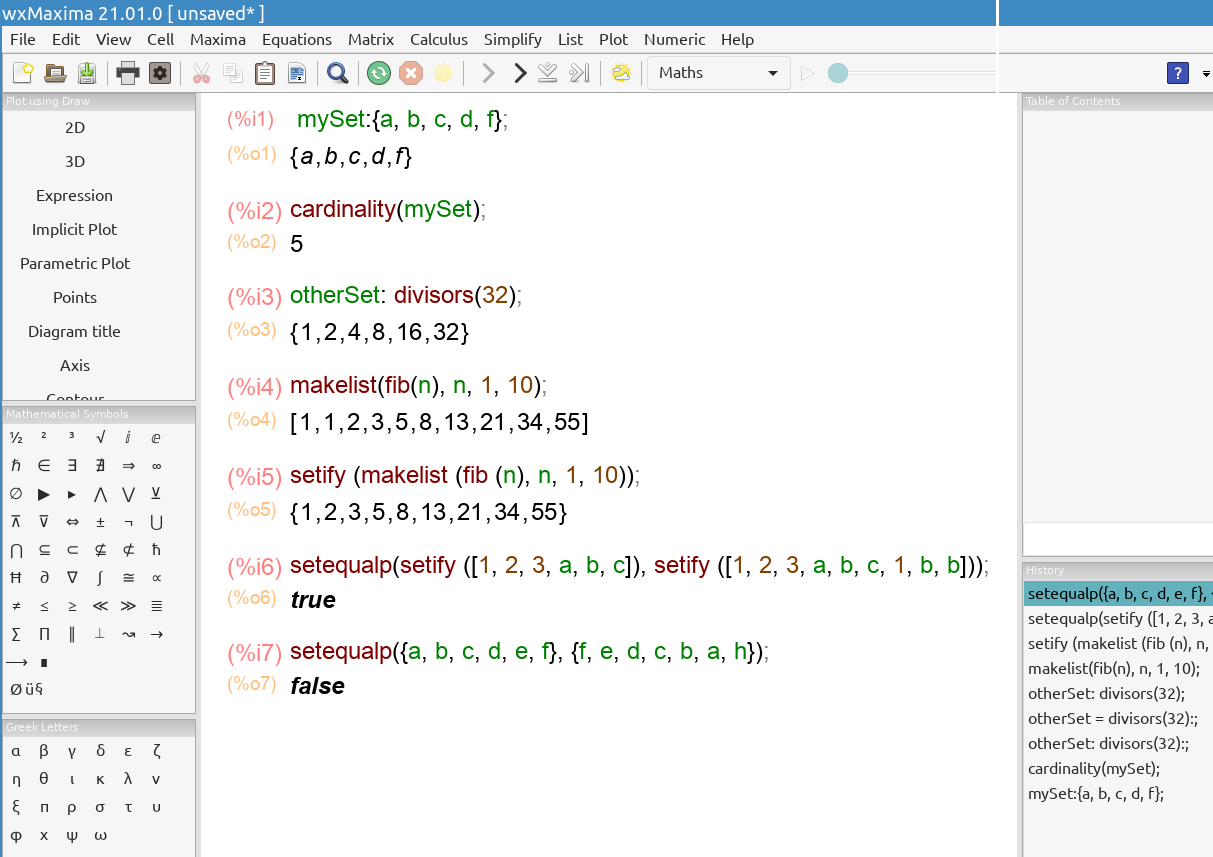
Task: Select cardinality(mySet); in History panel
Action: (1093, 768)
